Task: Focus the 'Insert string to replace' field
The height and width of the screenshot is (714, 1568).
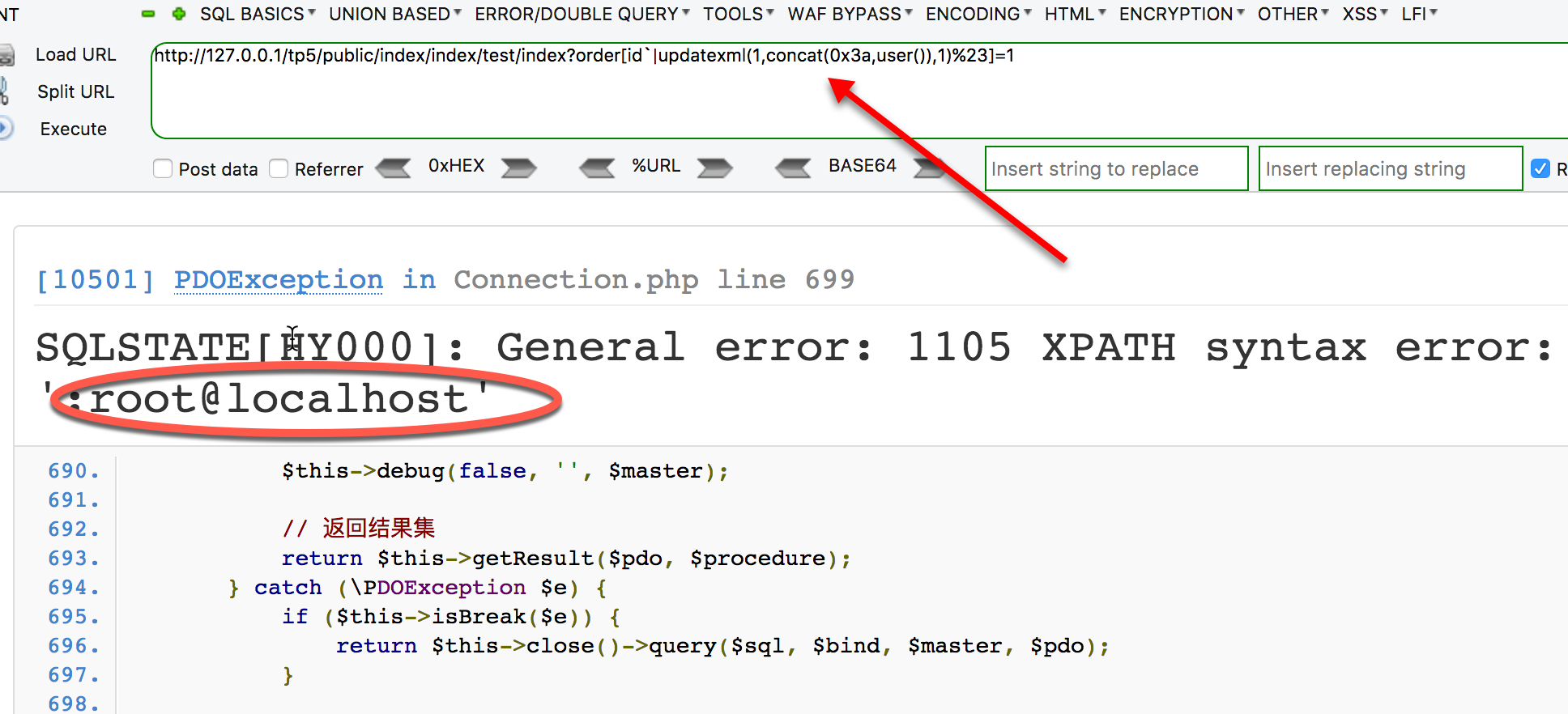Action: 1115,168
